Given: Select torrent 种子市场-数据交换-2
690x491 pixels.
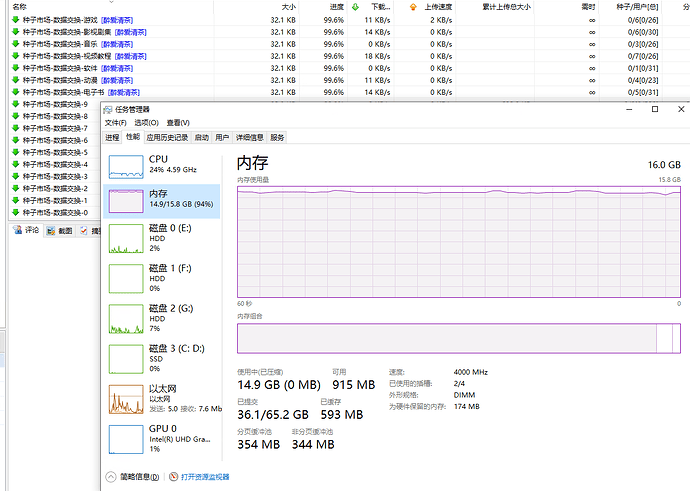Looking at the screenshot, I should (x=55, y=188).
